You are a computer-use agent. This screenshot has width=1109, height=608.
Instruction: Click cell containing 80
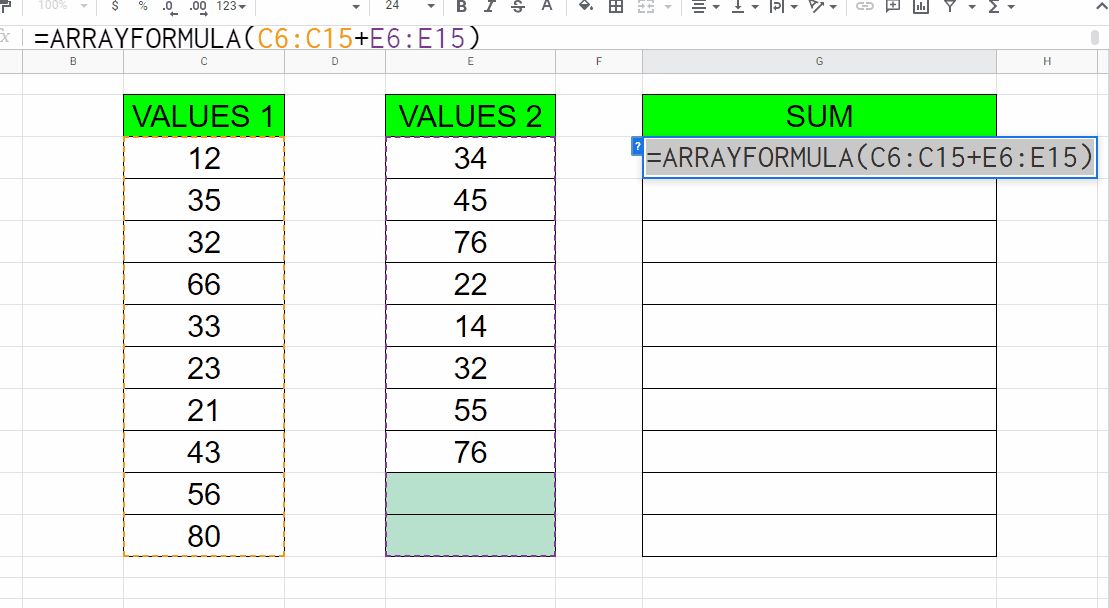(x=204, y=536)
